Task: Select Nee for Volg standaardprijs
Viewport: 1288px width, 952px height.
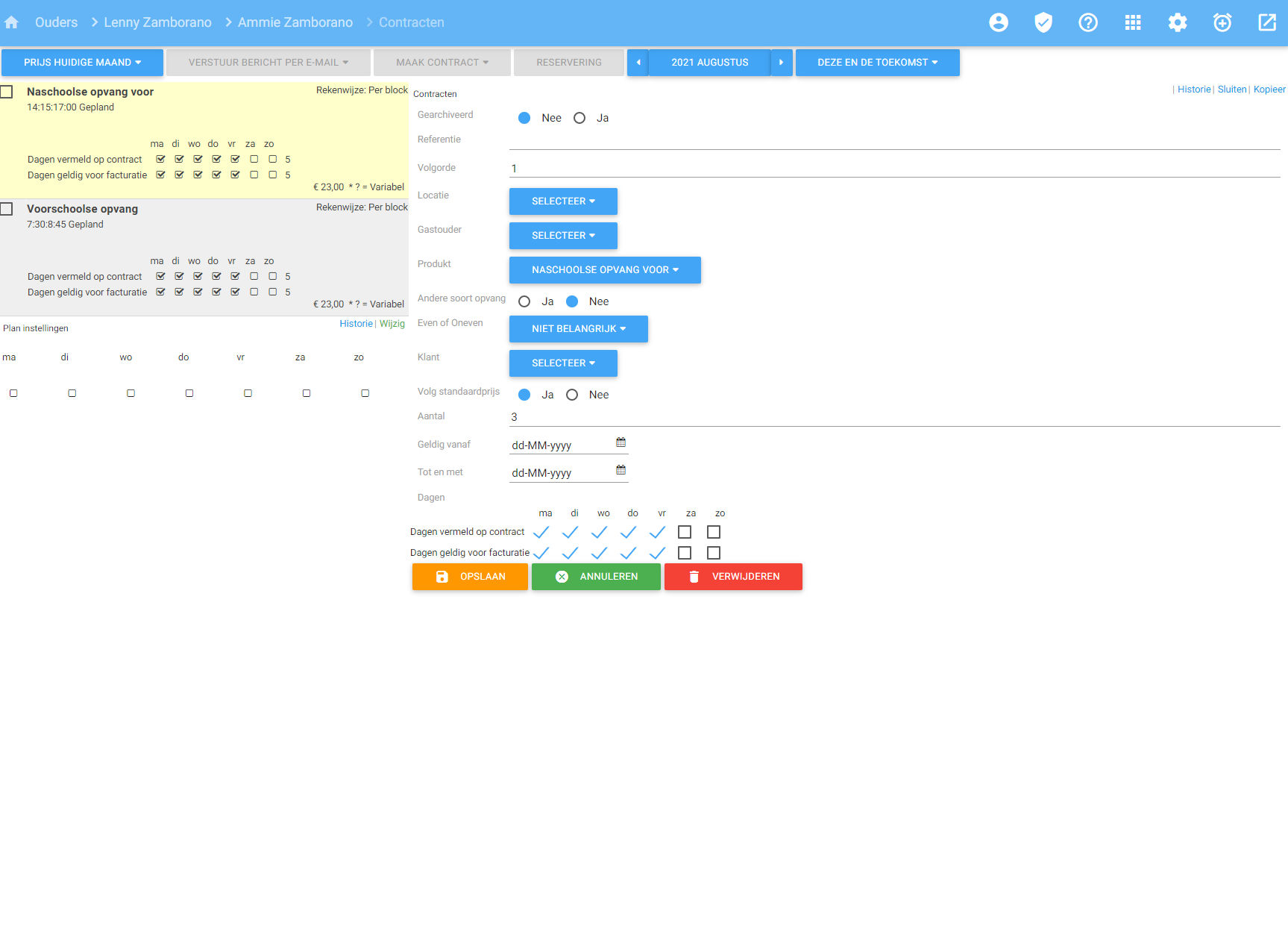Action: [x=572, y=395]
